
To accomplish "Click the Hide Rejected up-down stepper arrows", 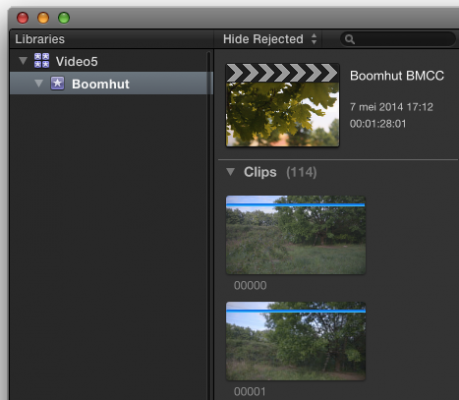I will pyautogui.click(x=314, y=39).
